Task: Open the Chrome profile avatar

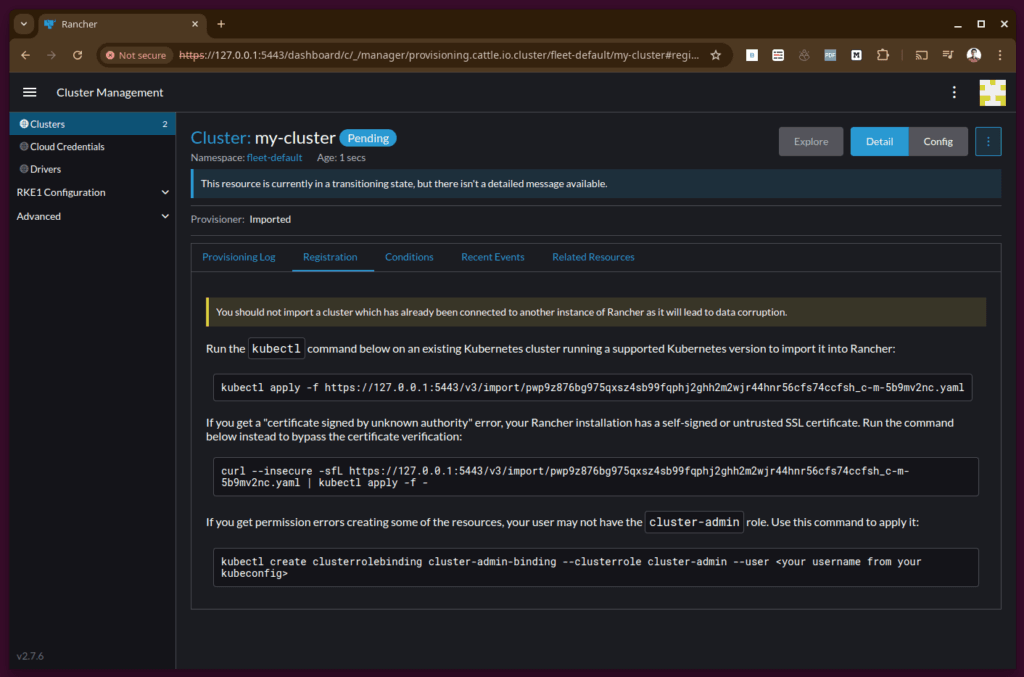Action: 974,55
